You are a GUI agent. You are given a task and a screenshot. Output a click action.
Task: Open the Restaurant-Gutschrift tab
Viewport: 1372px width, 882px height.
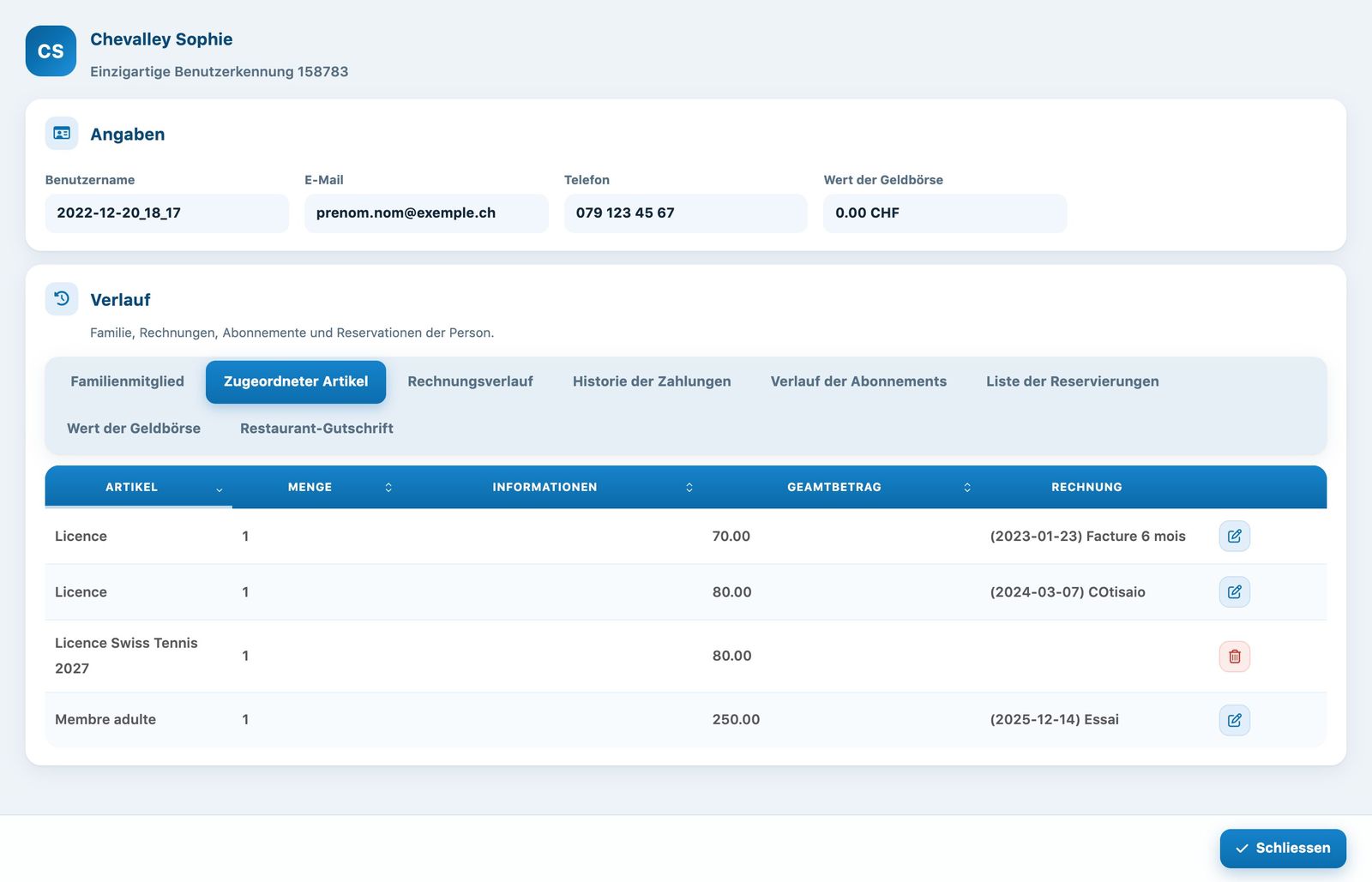tap(316, 429)
